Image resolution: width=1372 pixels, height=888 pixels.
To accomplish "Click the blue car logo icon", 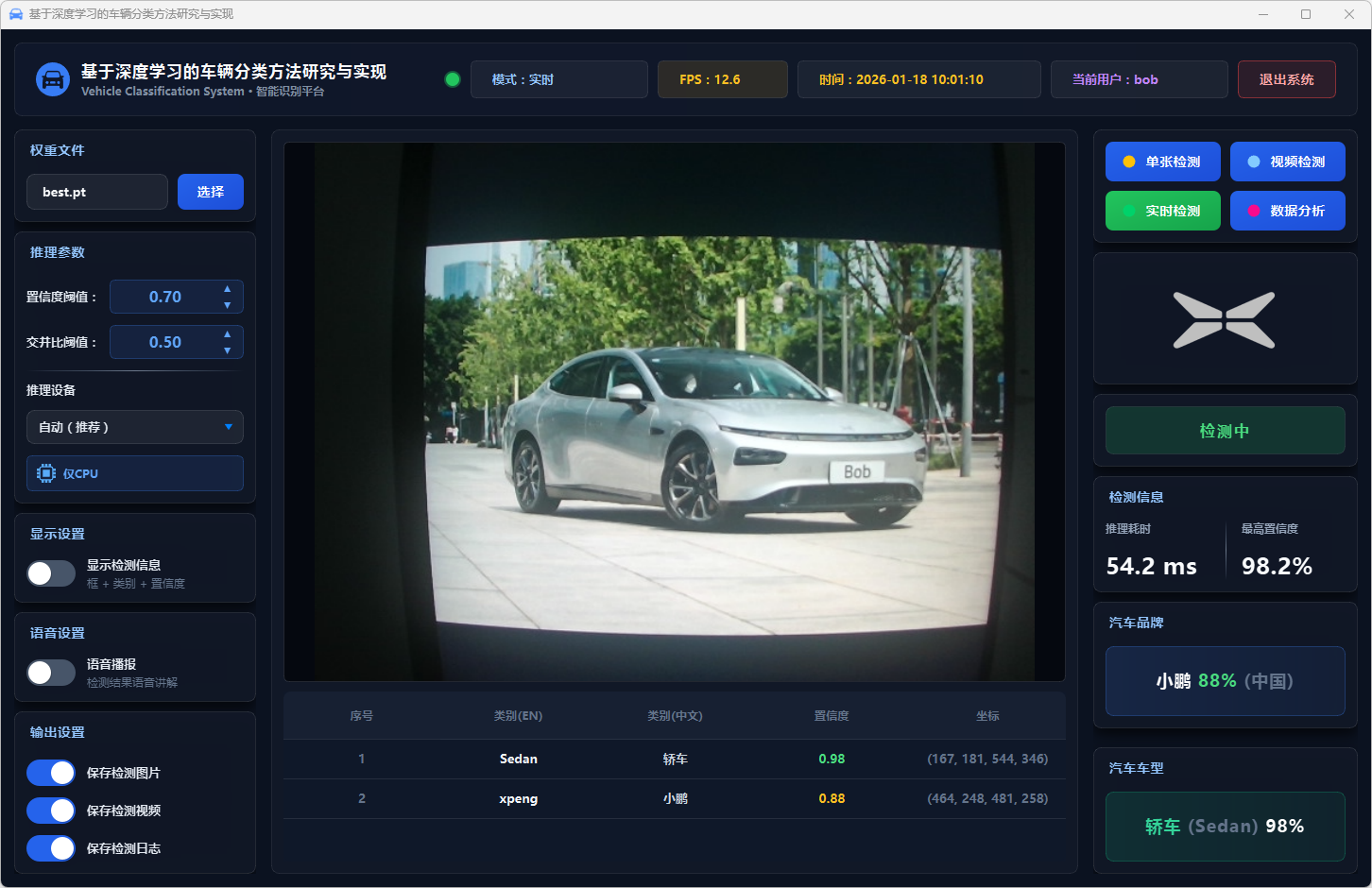I will pos(53,79).
